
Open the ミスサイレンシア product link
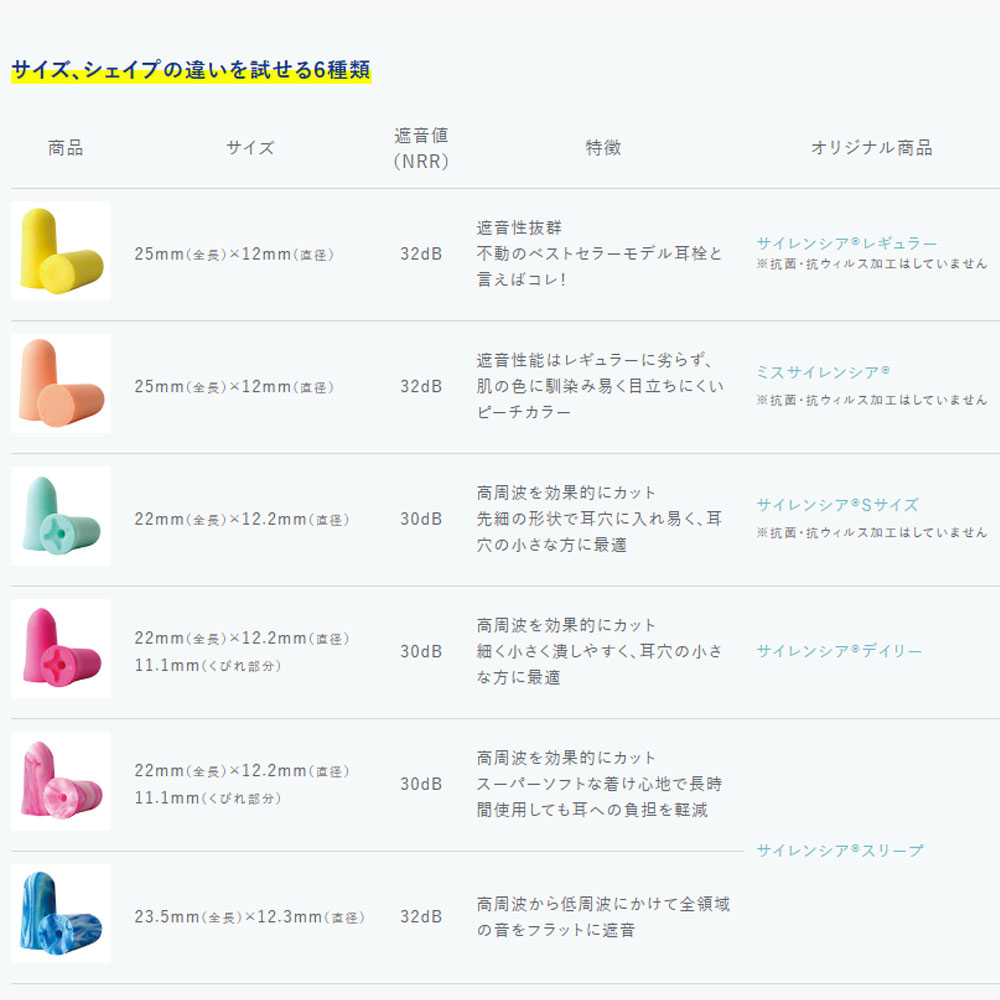tap(823, 372)
